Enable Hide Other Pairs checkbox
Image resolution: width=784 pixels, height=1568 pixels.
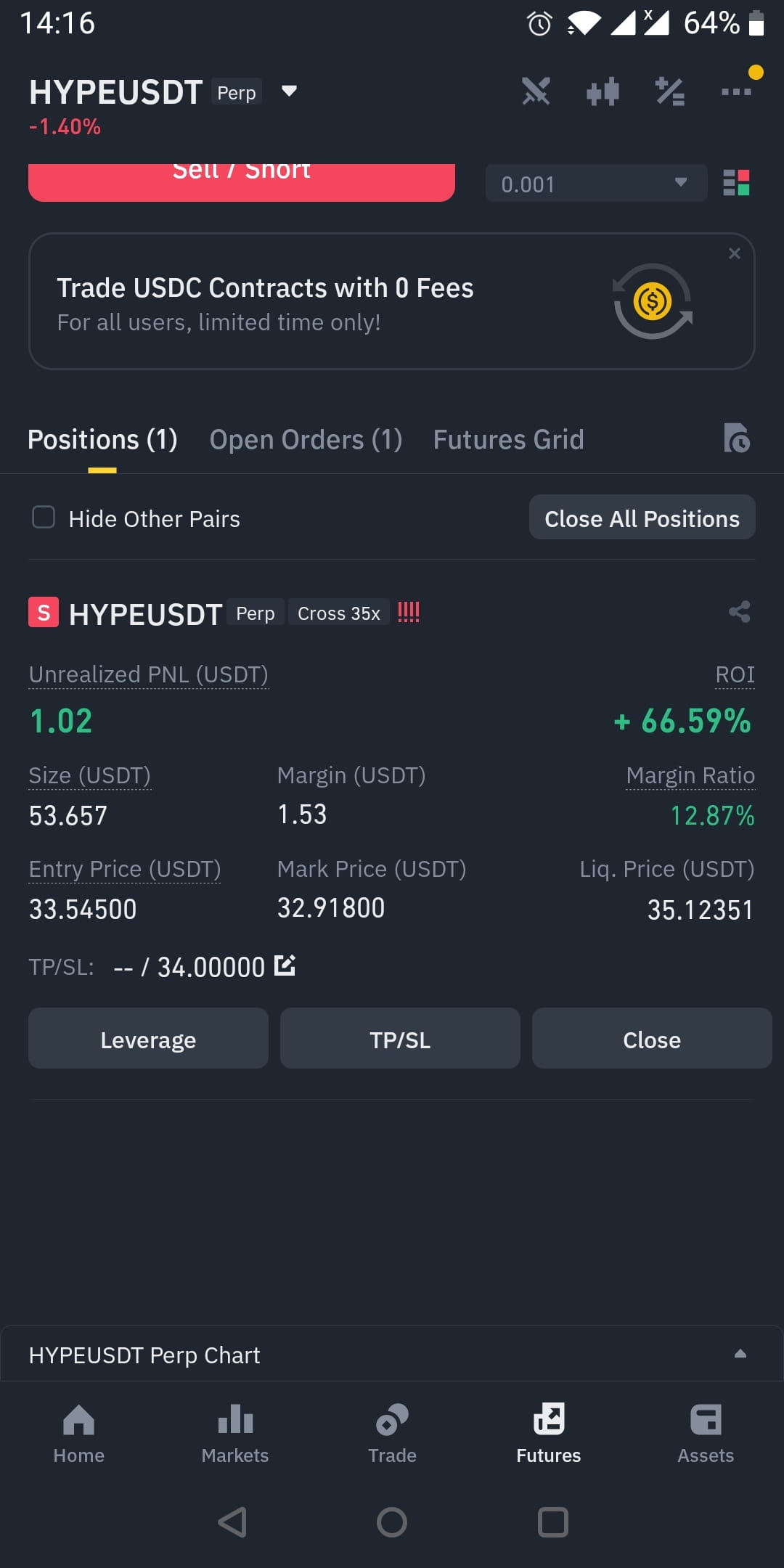pos(44,518)
